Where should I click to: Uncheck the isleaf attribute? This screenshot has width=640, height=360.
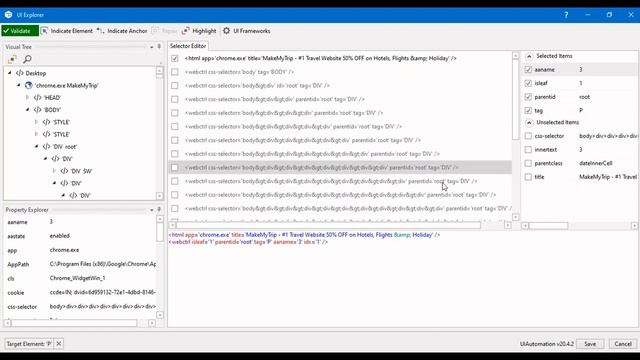pyautogui.click(x=528, y=83)
